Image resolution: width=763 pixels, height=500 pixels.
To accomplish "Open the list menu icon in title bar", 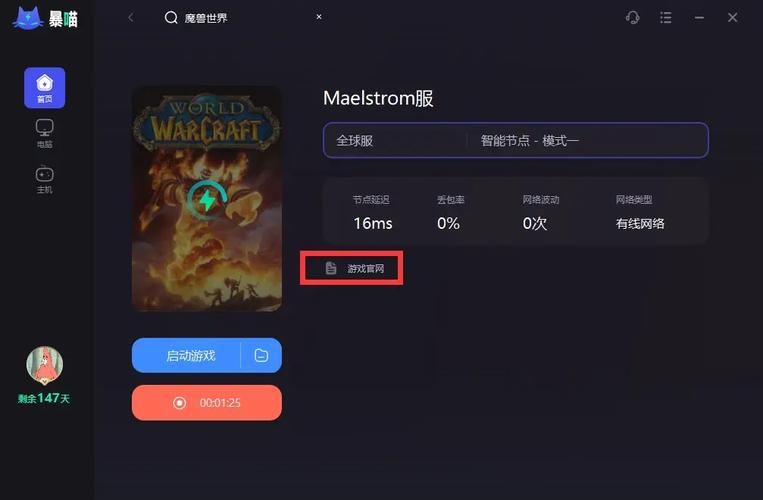I will tap(666, 18).
